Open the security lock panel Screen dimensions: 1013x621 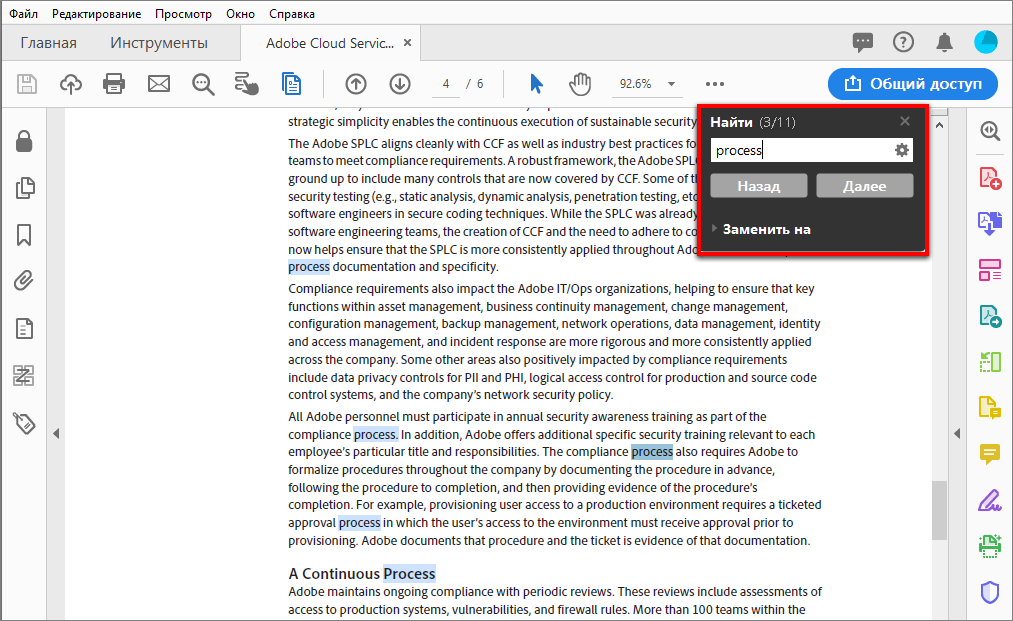pos(24,141)
